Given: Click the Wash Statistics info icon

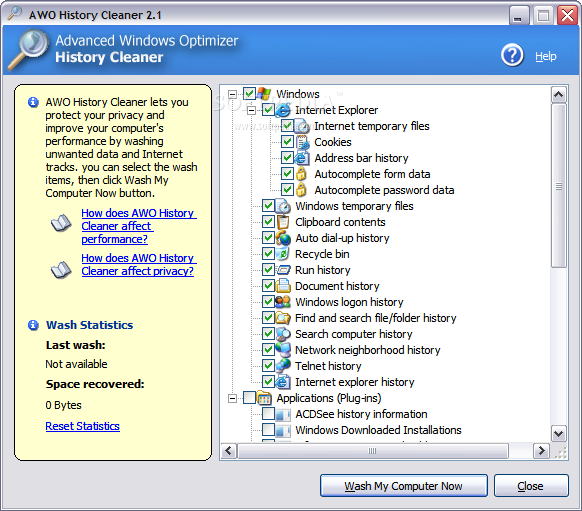Looking at the screenshot, I should coord(33,325).
